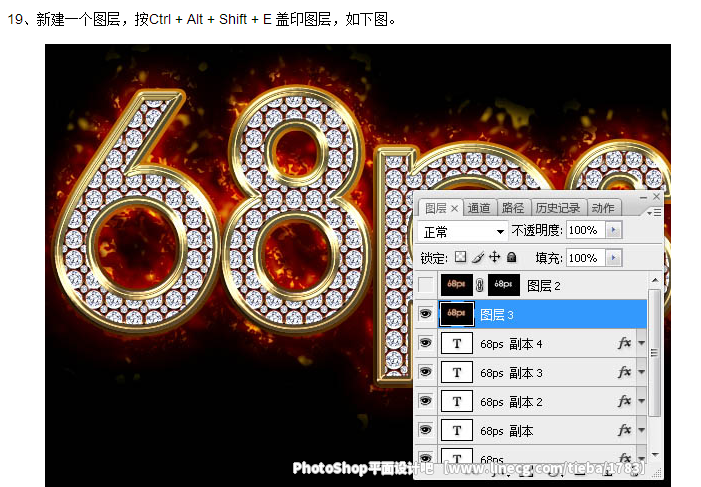Switch to the 通道 tab

coord(479,208)
